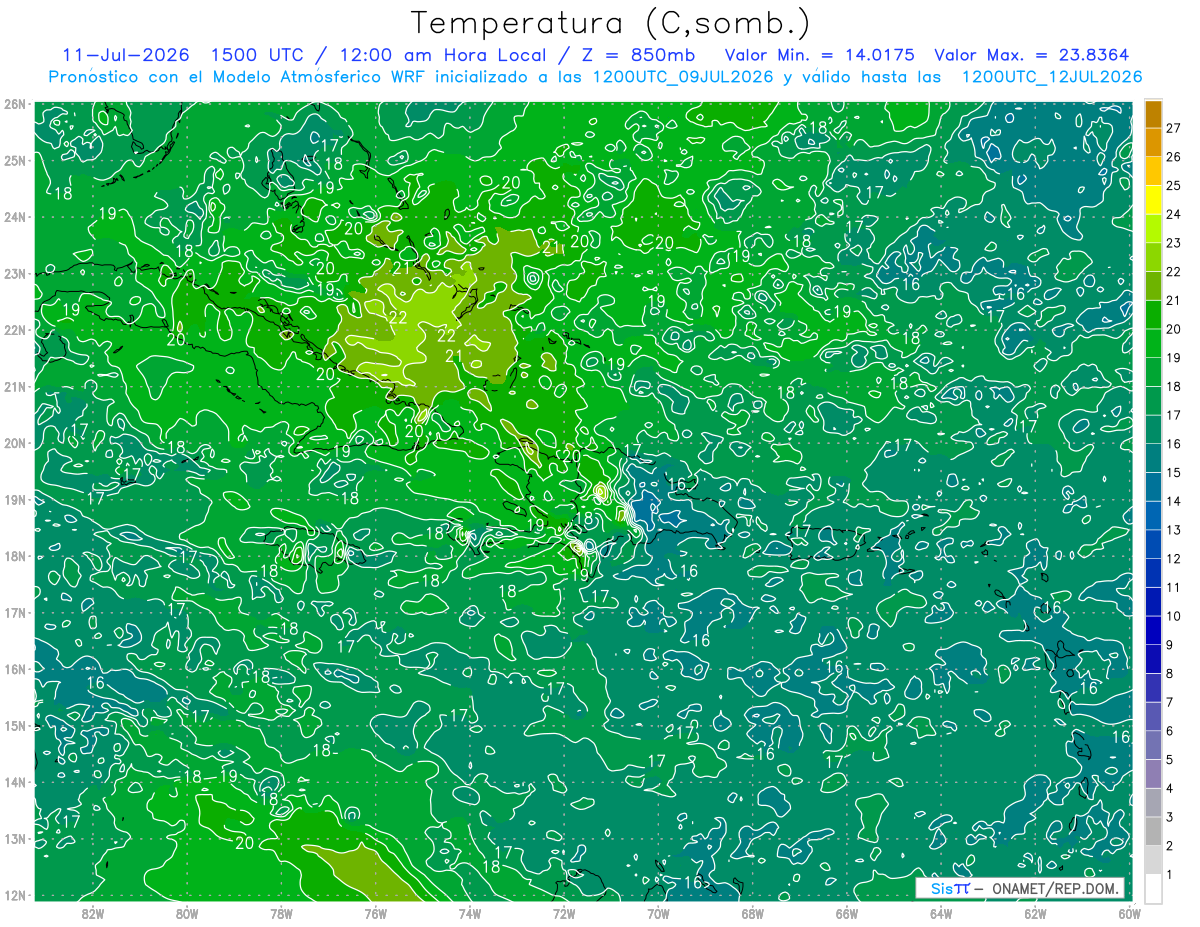Click the brown-orange top swatch of color legend

pyautogui.click(x=1153, y=114)
